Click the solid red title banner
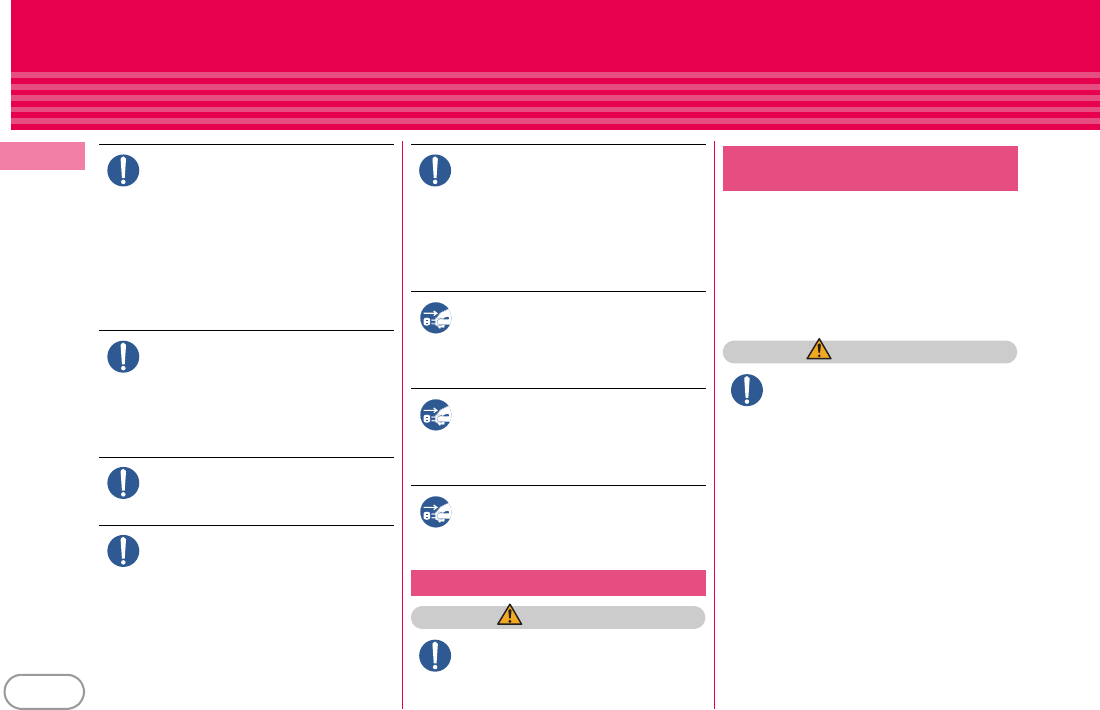The width and height of the screenshot is (1100, 710). 556,36
